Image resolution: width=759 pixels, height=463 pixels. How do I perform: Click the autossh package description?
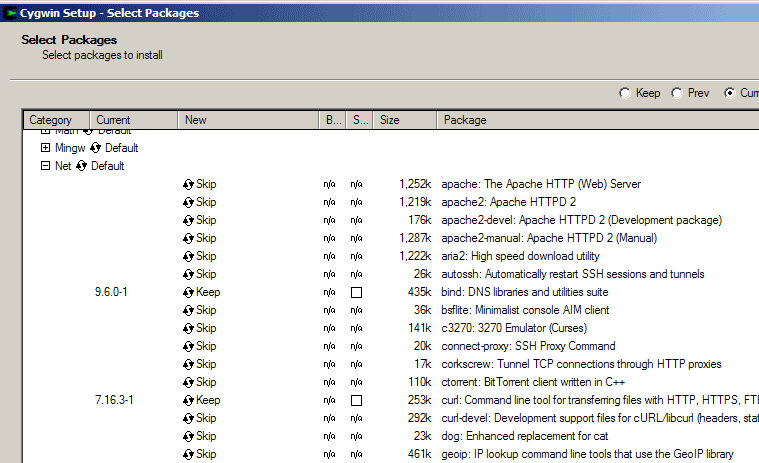pos(573,274)
